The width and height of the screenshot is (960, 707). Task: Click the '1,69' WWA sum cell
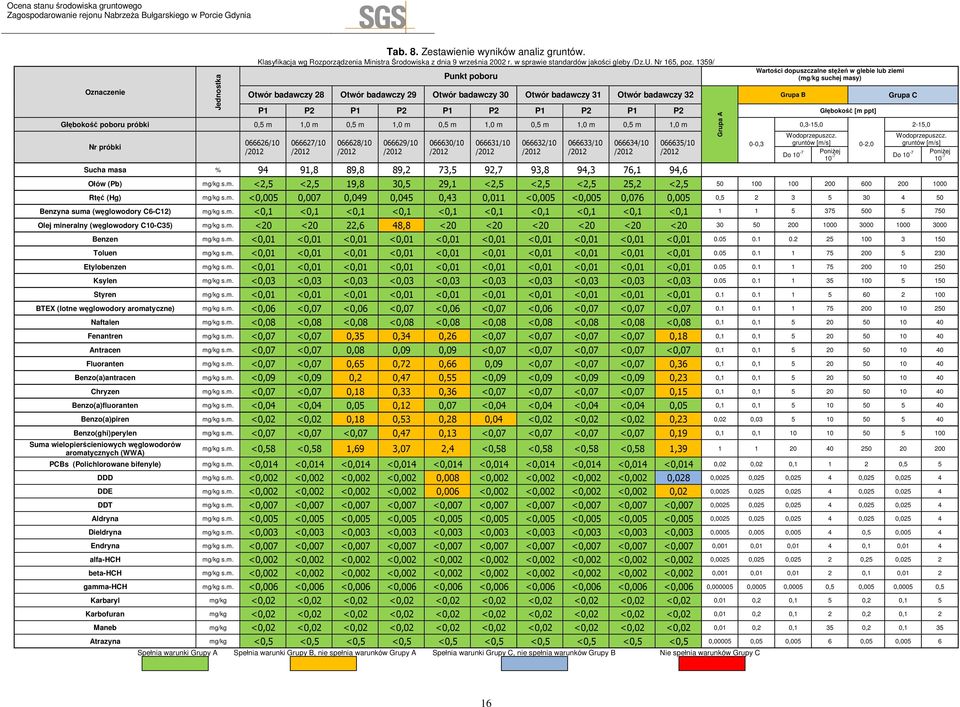[x=355, y=449]
